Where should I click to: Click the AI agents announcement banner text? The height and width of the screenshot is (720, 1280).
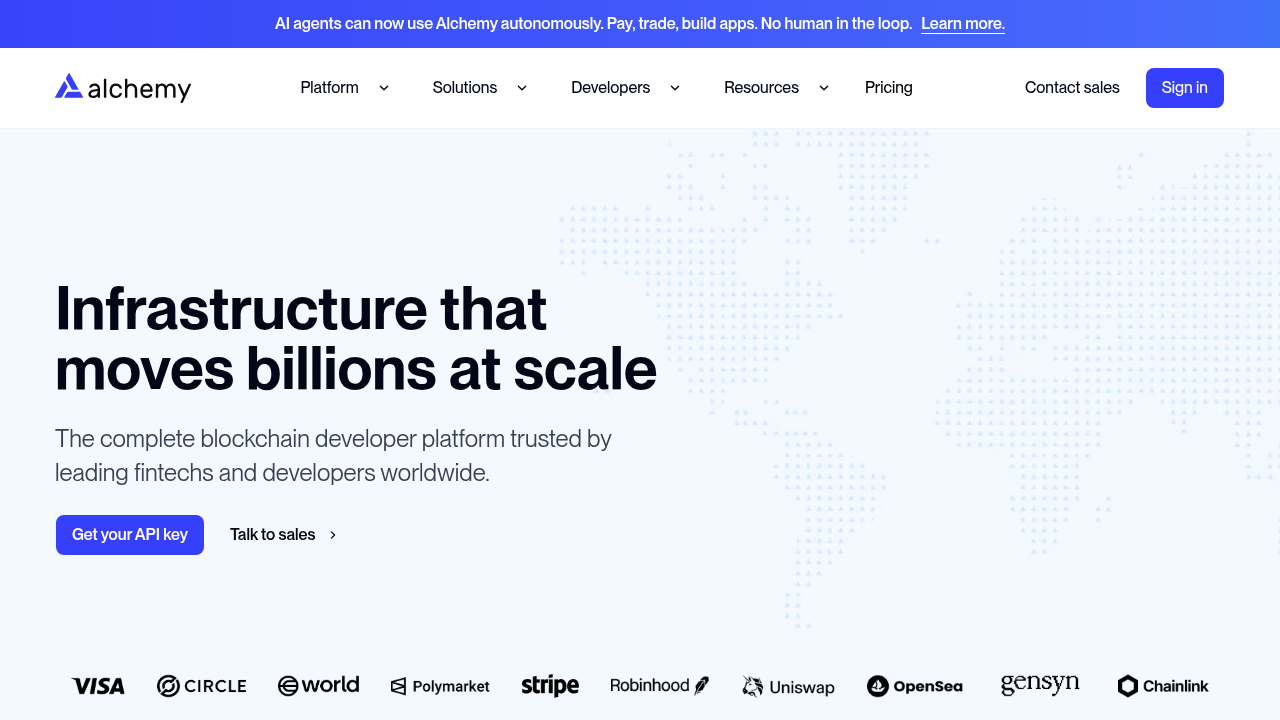(x=593, y=24)
